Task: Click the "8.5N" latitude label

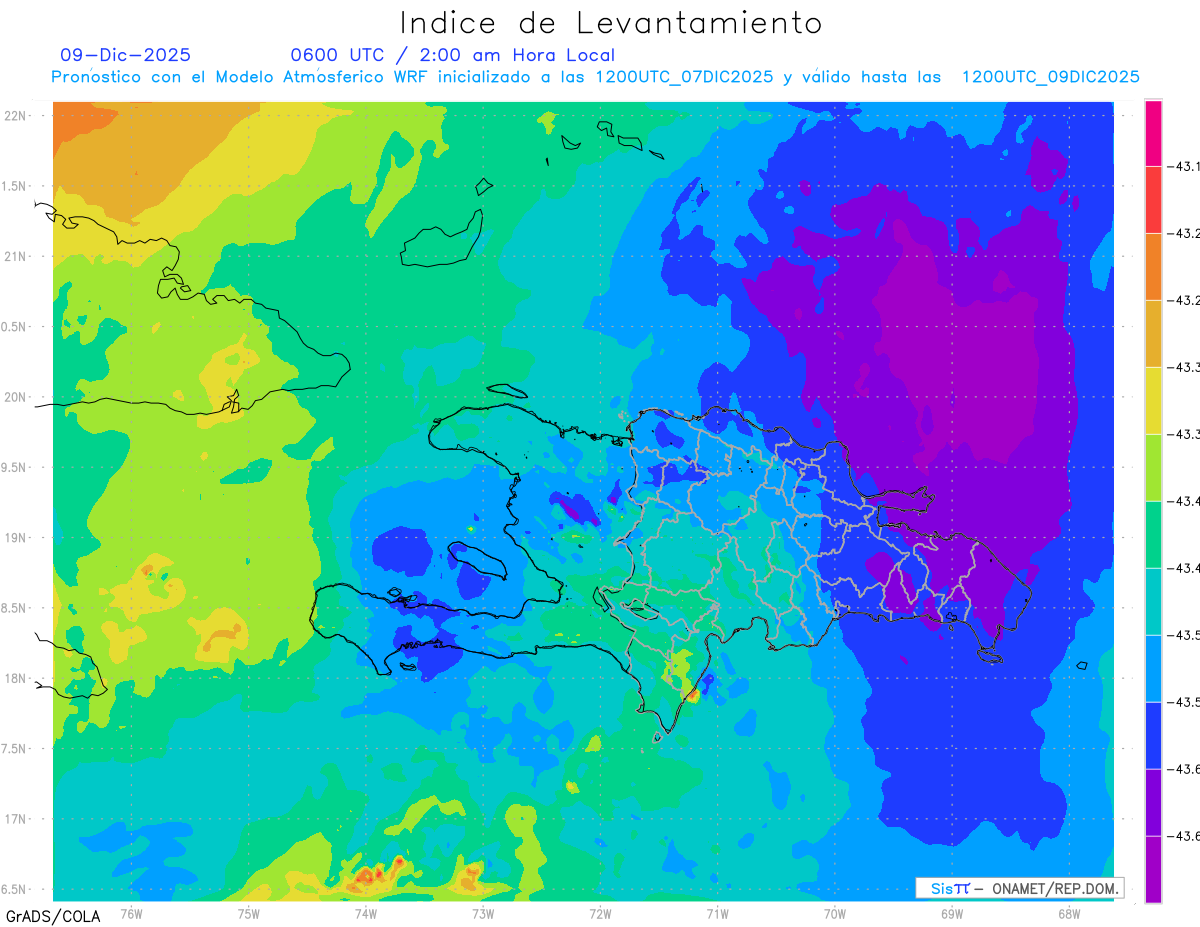Action: 15,608
